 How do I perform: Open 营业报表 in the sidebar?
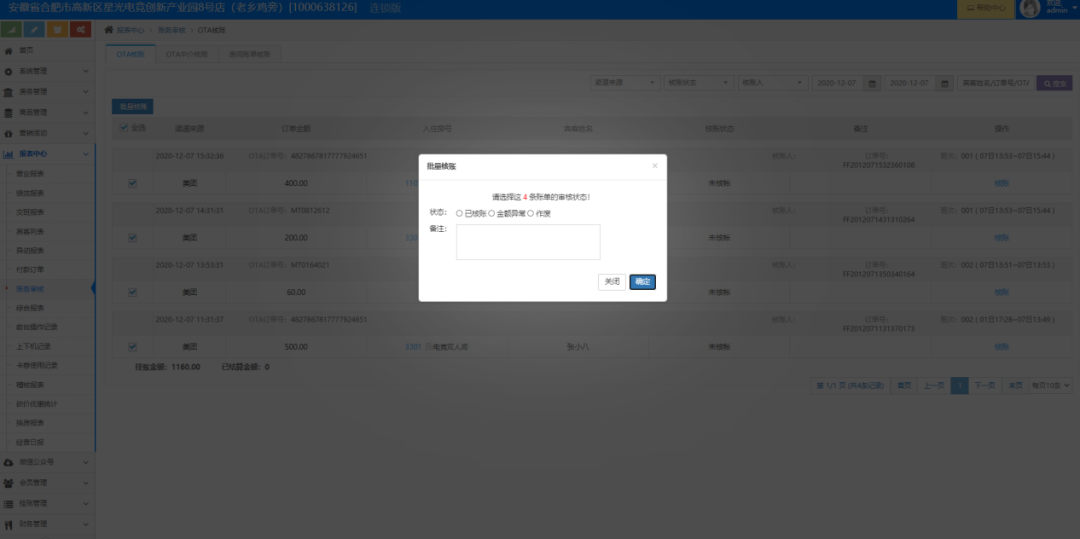(x=30, y=174)
